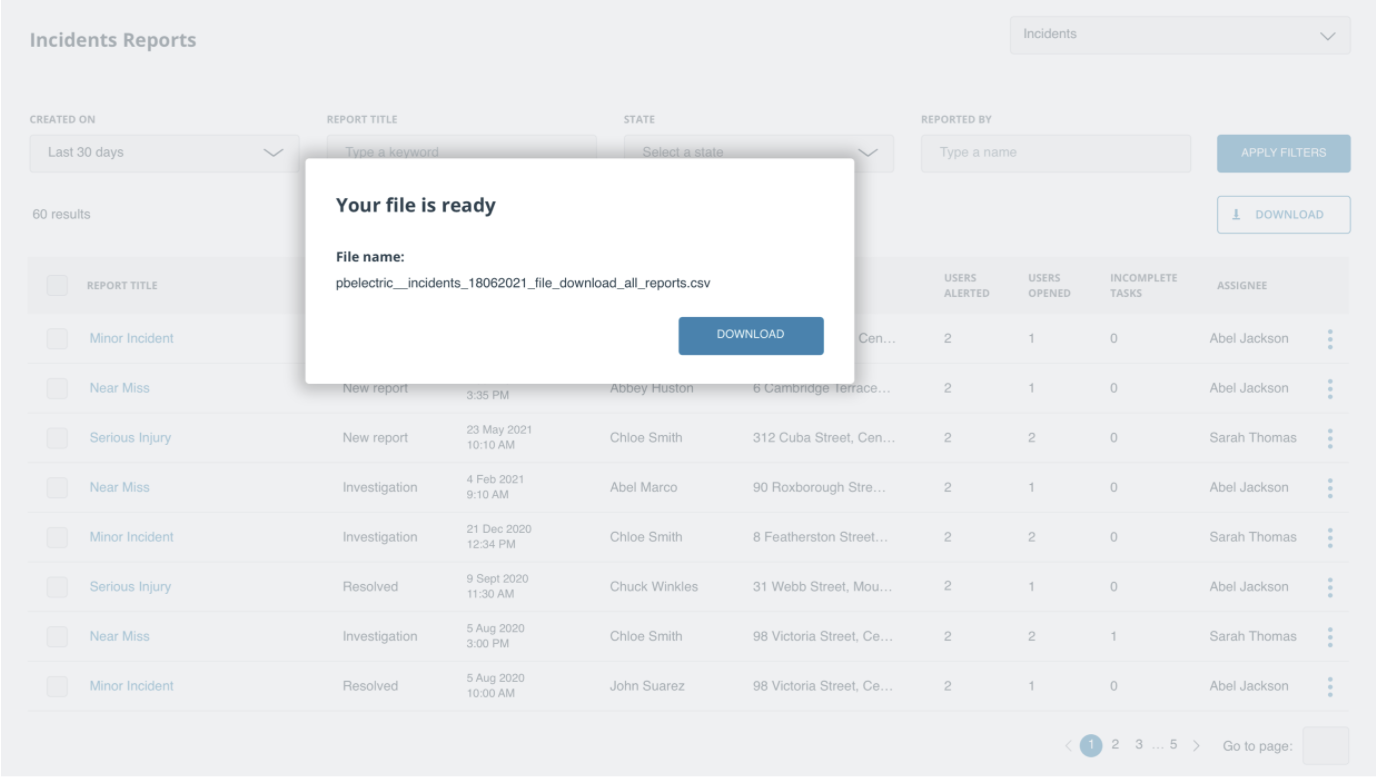Click the 'Incidents Reports' page title
The width and height of the screenshot is (1376, 784).
113,41
